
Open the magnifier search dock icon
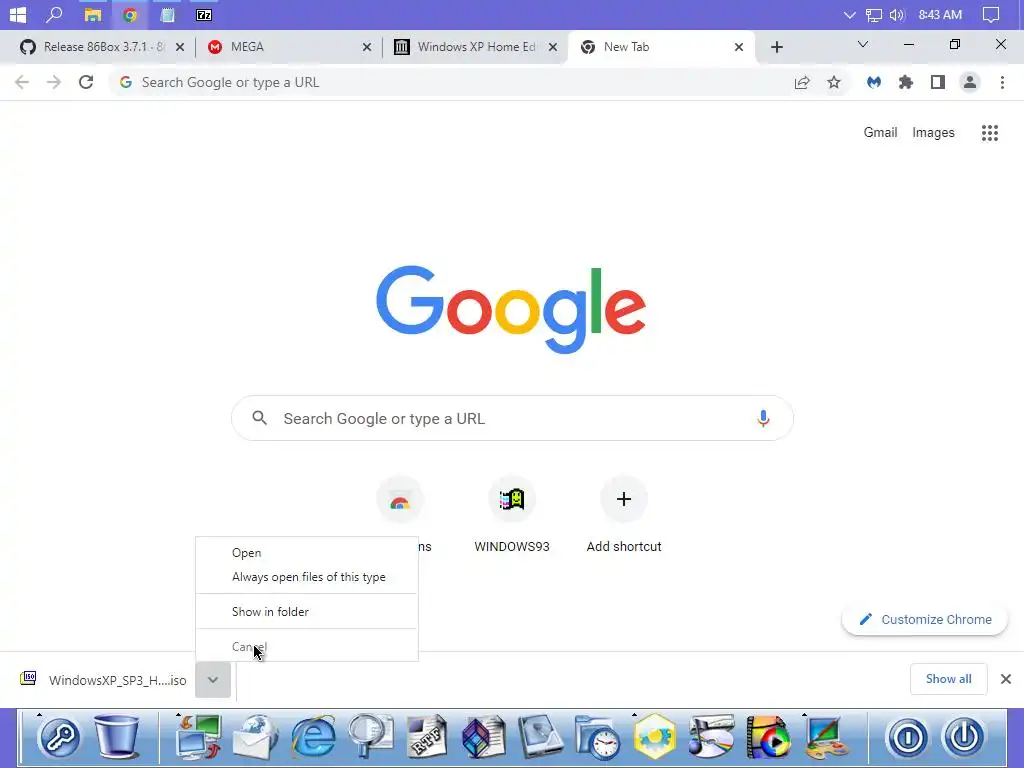coord(370,737)
